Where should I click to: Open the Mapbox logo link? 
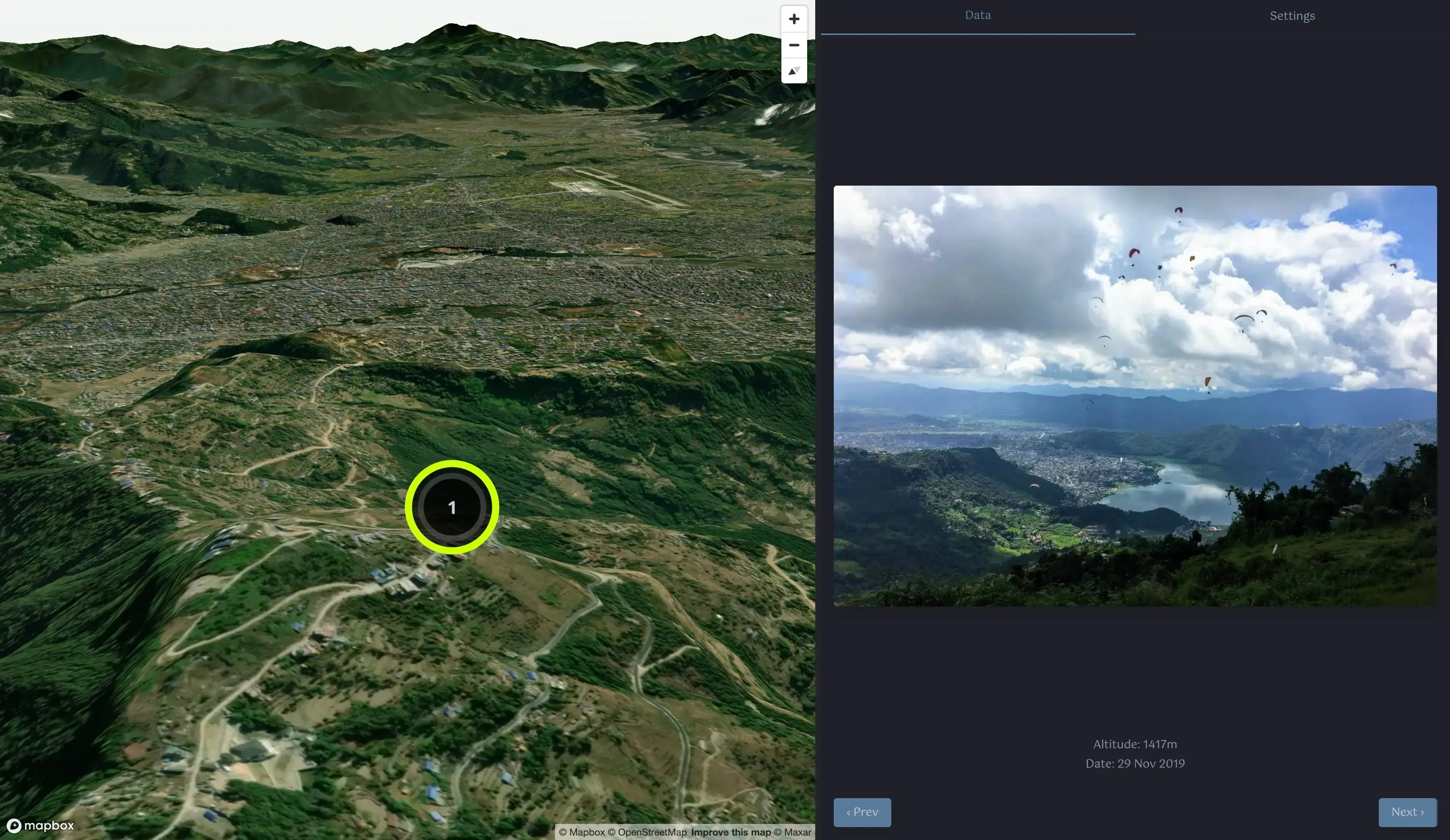[40, 826]
